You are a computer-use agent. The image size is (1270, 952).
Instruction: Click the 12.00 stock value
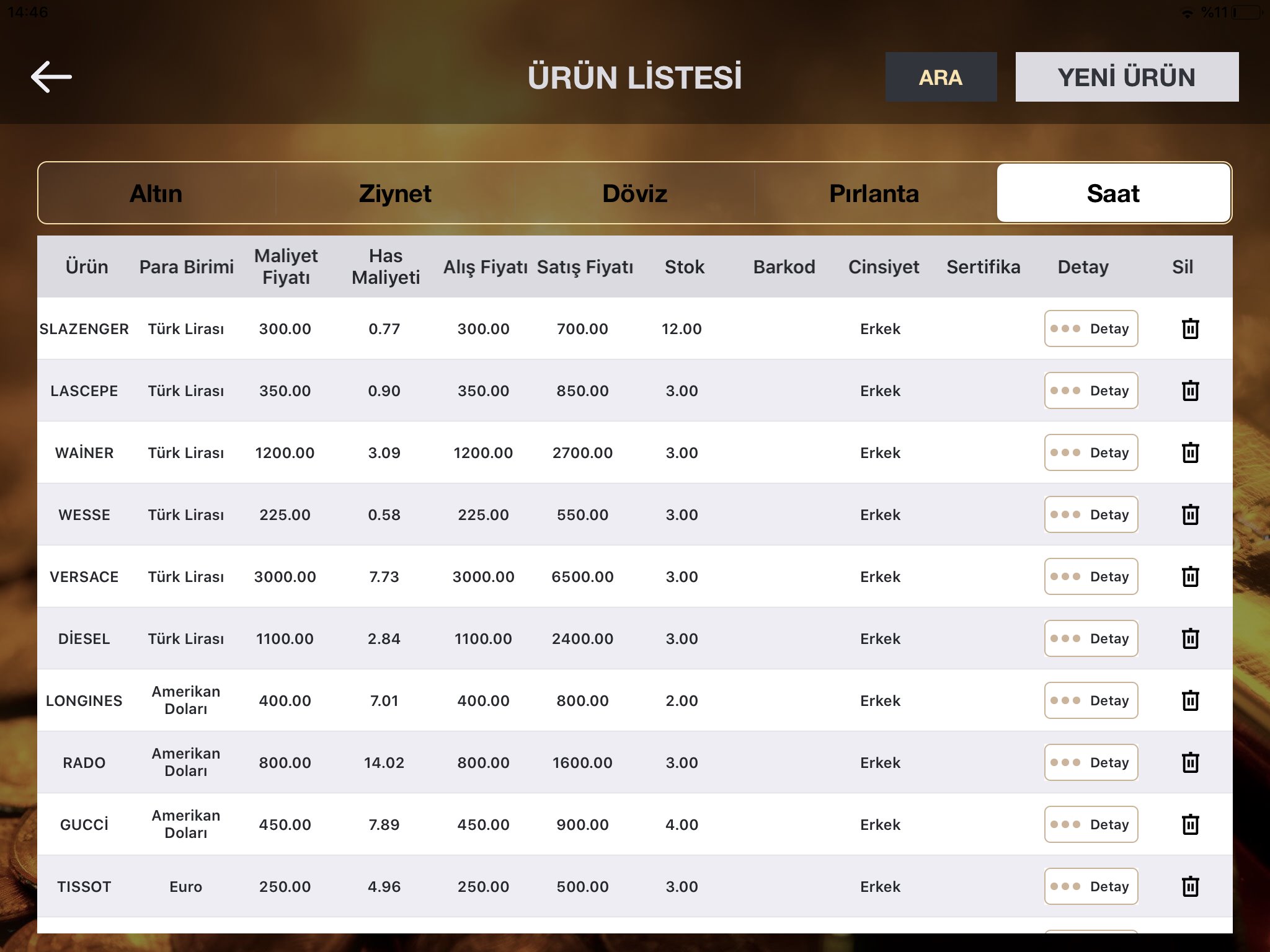click(682, 328)
